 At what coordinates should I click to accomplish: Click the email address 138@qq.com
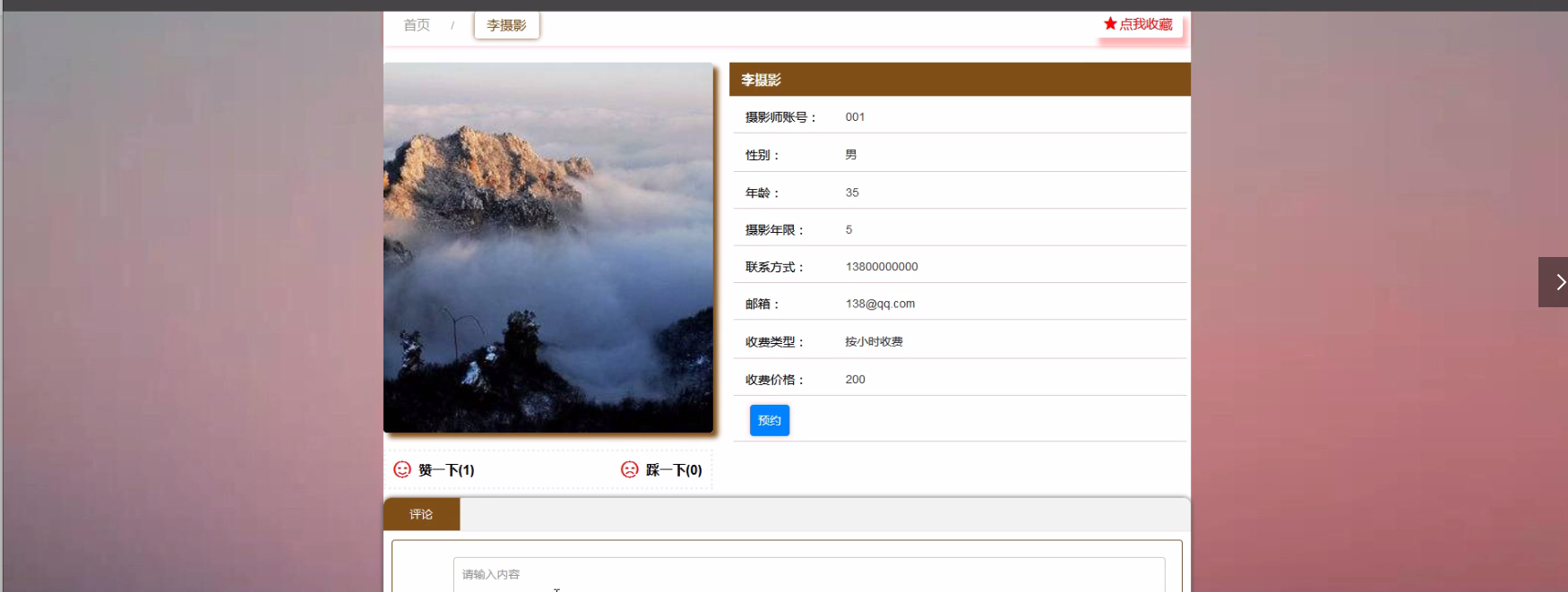coord(880,304)
